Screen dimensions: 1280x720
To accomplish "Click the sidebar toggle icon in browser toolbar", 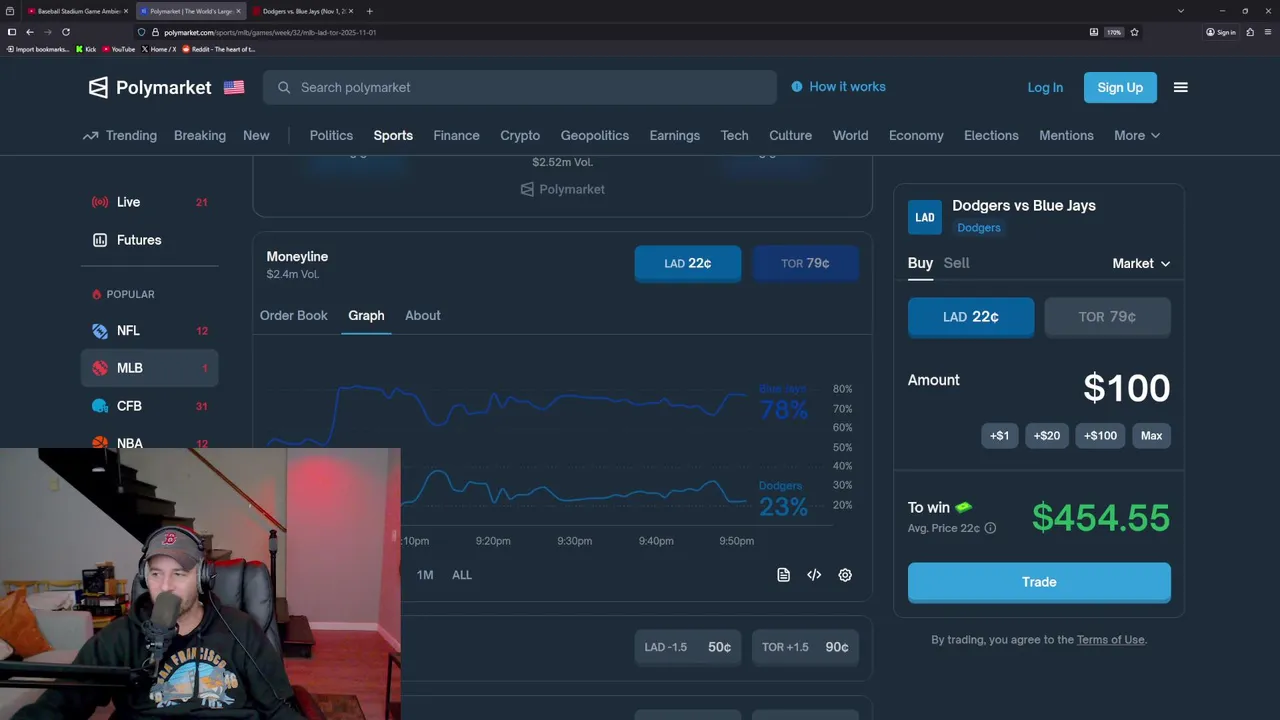I will click(11, 32).
